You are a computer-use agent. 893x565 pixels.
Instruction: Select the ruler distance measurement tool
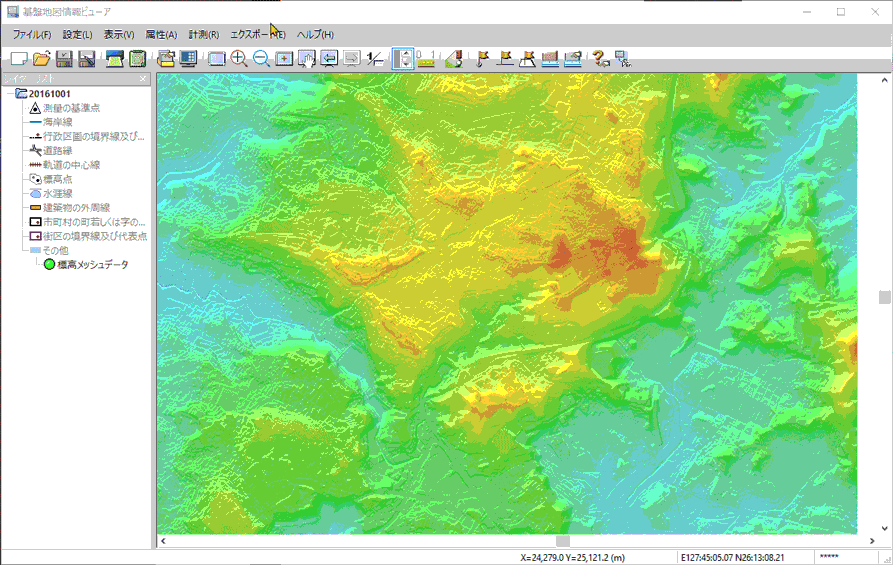426,59
